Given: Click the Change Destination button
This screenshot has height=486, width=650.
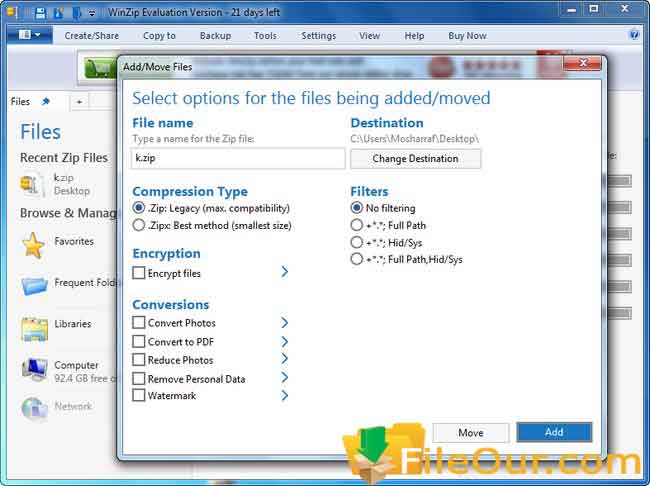Looking at the screenshot, I should pyautogui.click(x=415, y=159).
